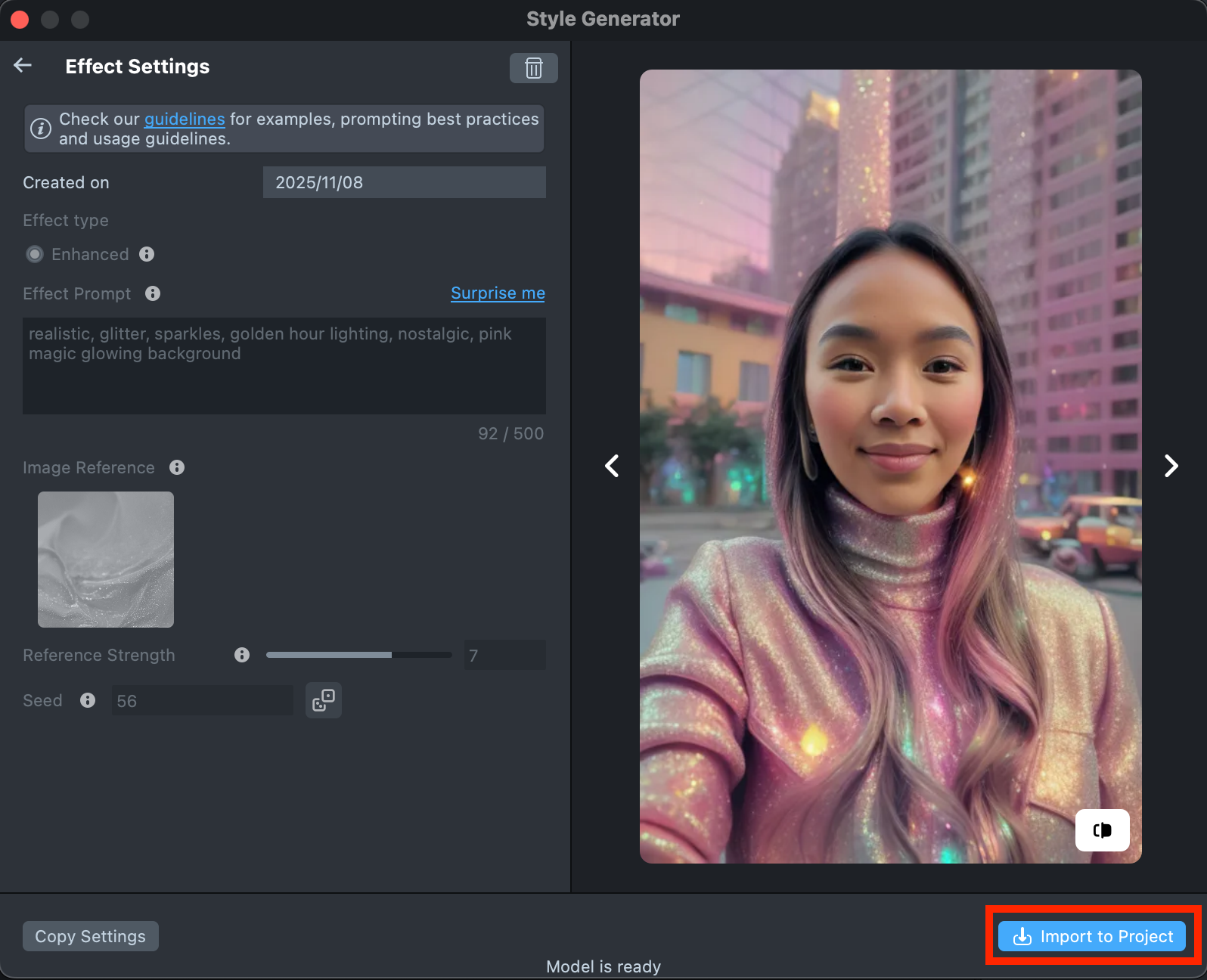The image size is (1207, 980).
Task: Click the info icon next to Enhanced
Action: point(147,254)
